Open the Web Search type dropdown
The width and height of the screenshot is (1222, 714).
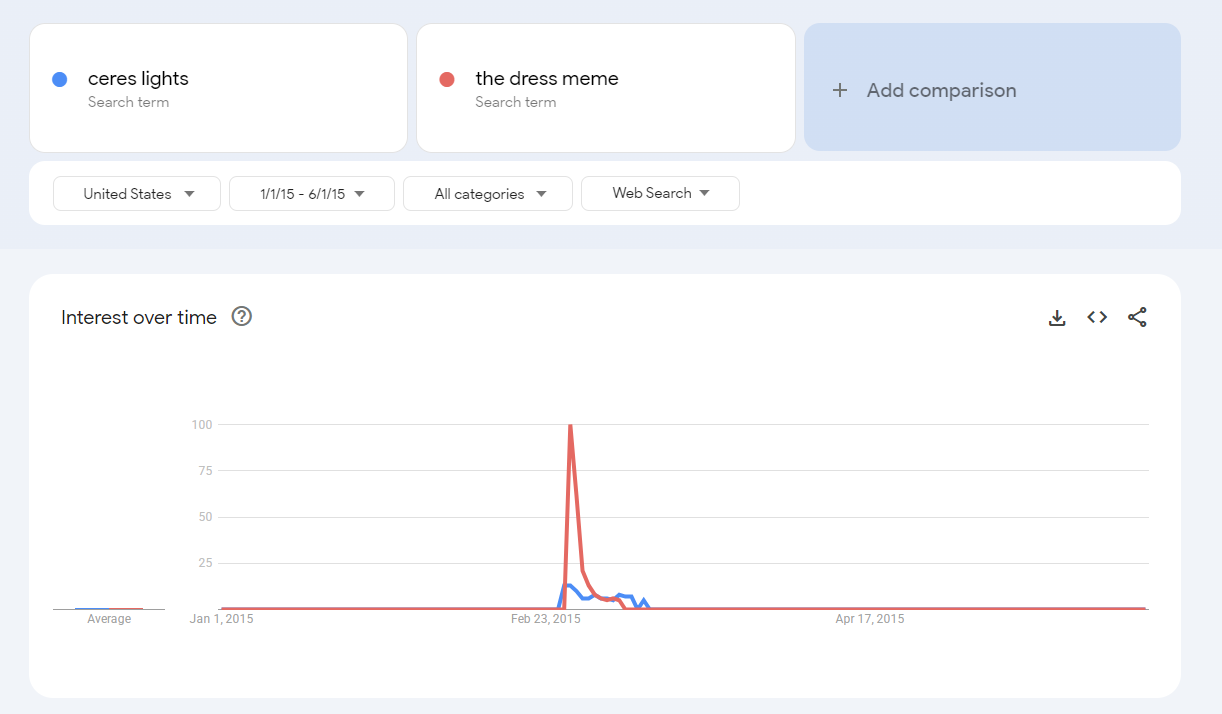point(660,194)
